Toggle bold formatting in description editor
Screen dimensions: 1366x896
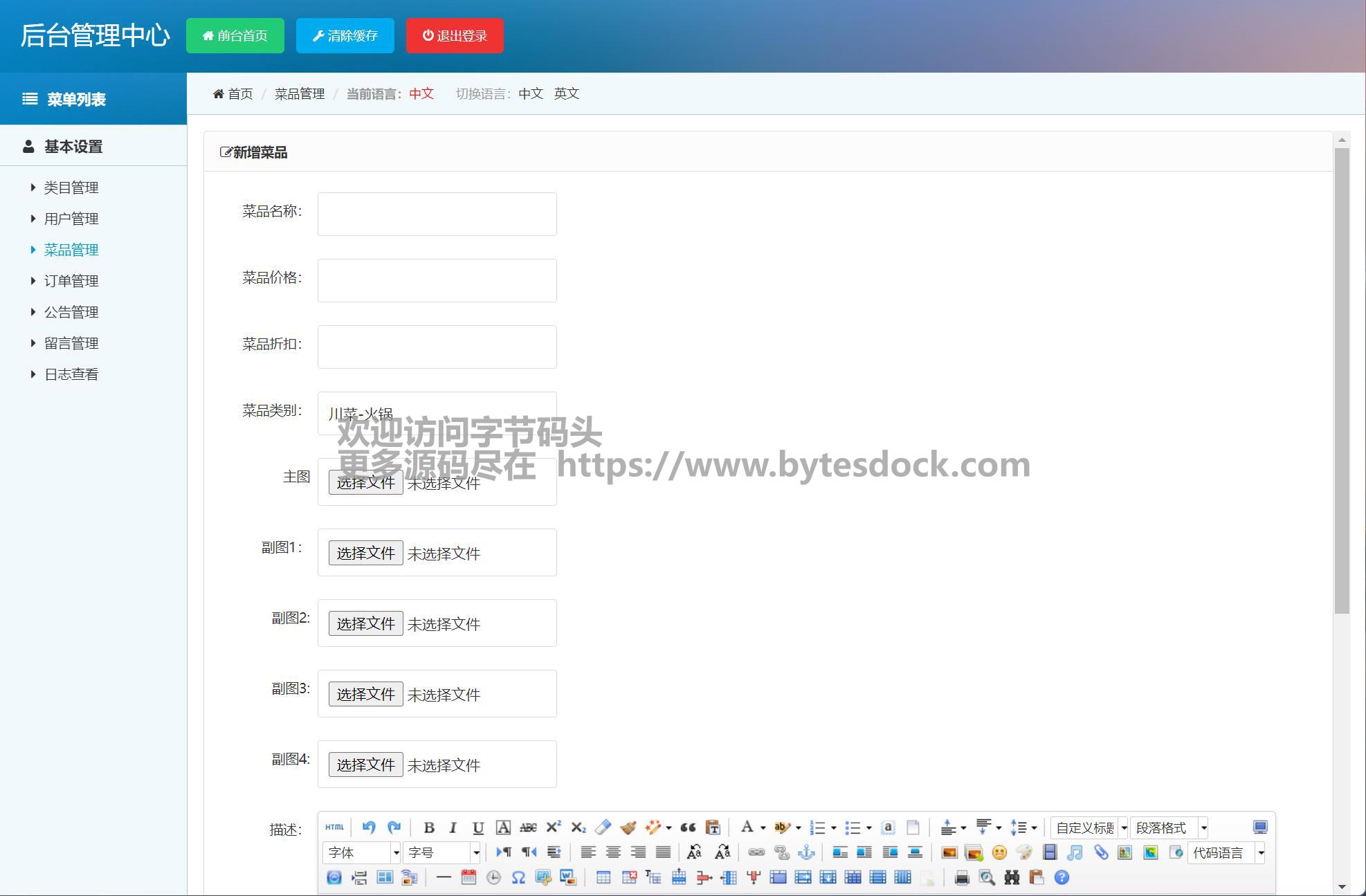[428, 828]
